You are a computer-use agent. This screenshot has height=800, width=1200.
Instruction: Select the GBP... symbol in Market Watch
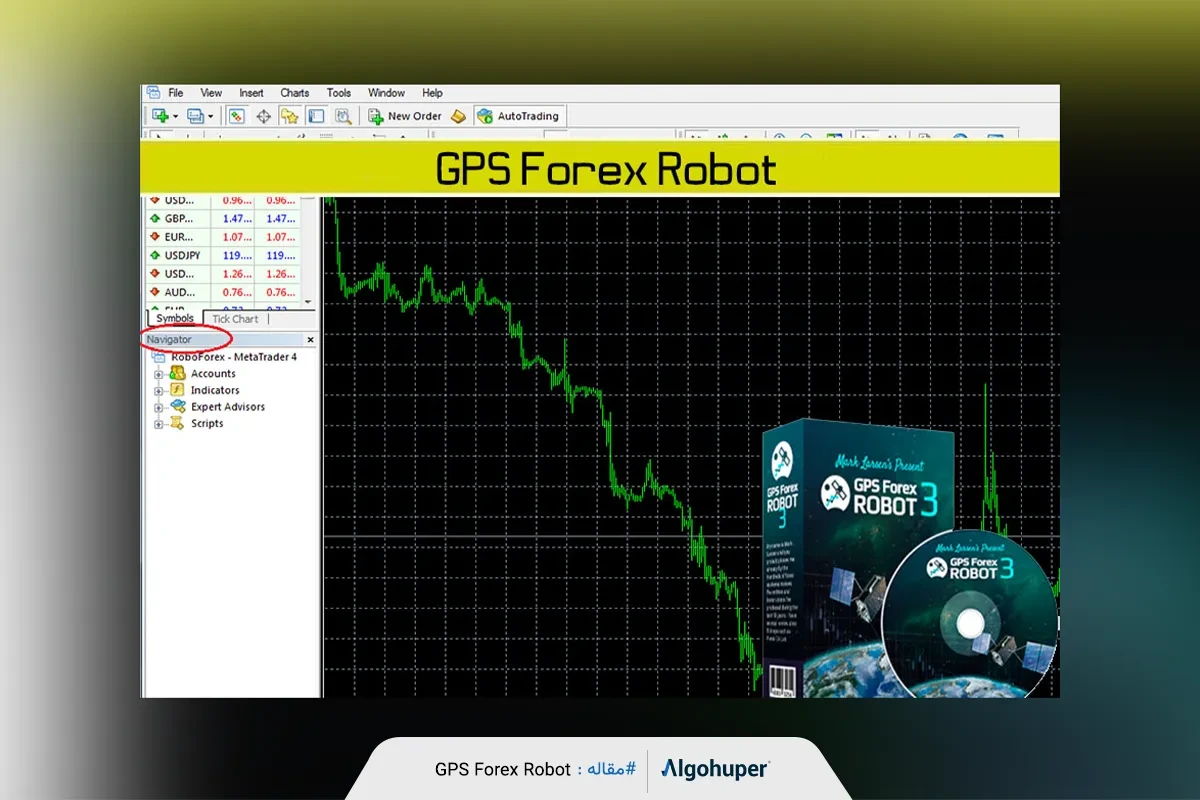click(179, 218)
